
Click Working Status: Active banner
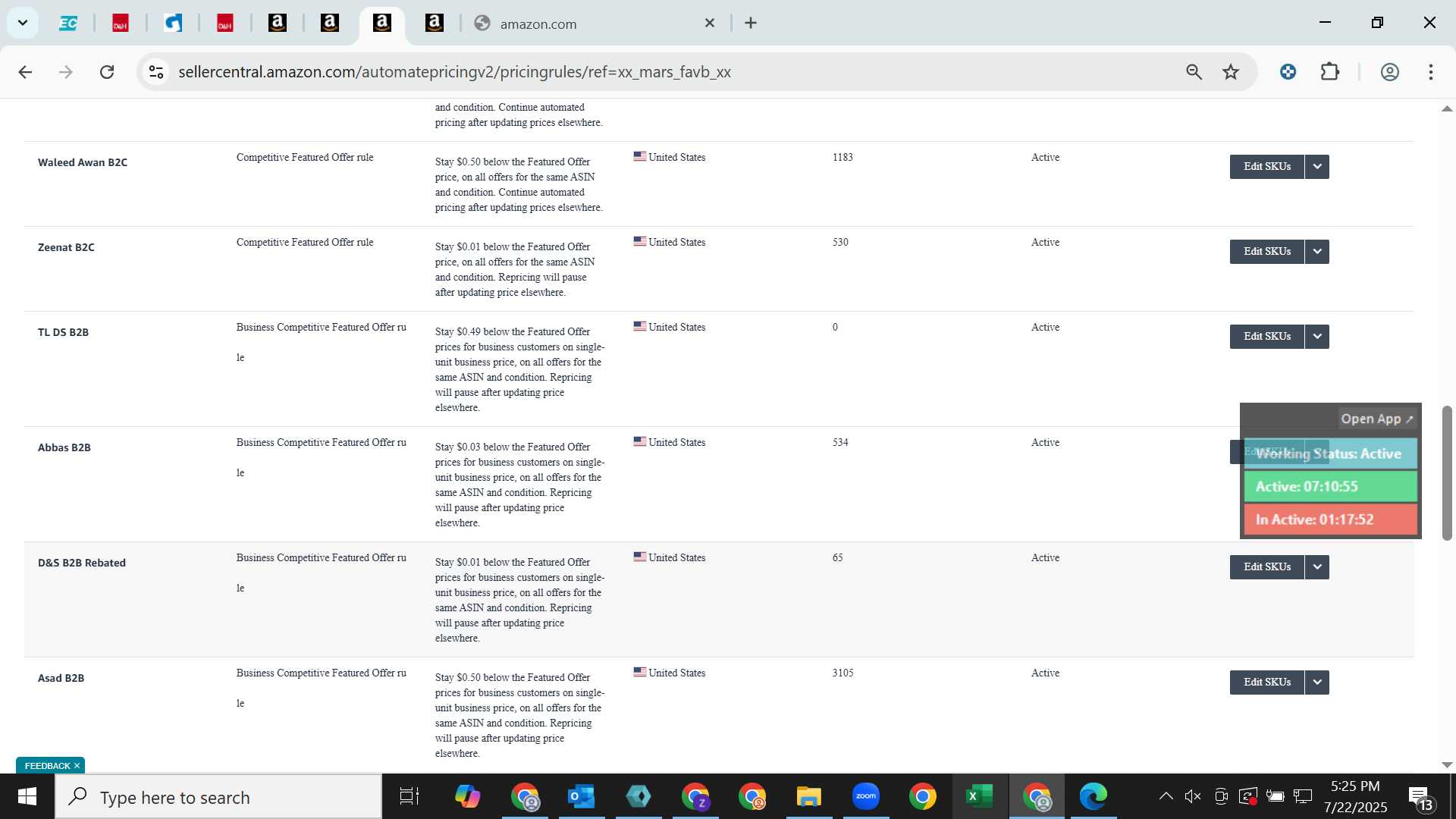pyautogui.click(x=1330, y=453)
